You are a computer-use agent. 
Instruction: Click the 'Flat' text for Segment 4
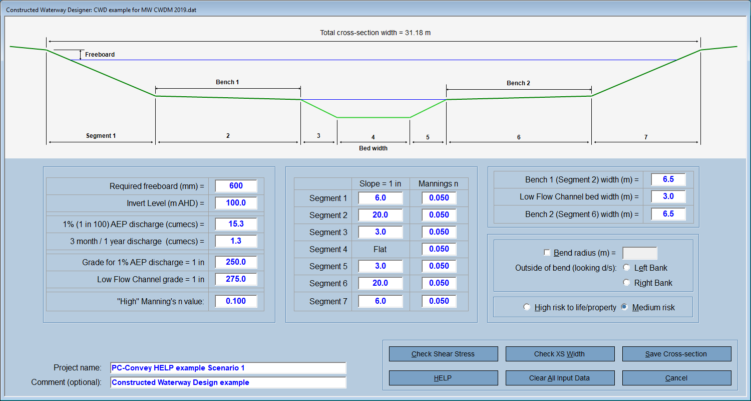point(380,249)
